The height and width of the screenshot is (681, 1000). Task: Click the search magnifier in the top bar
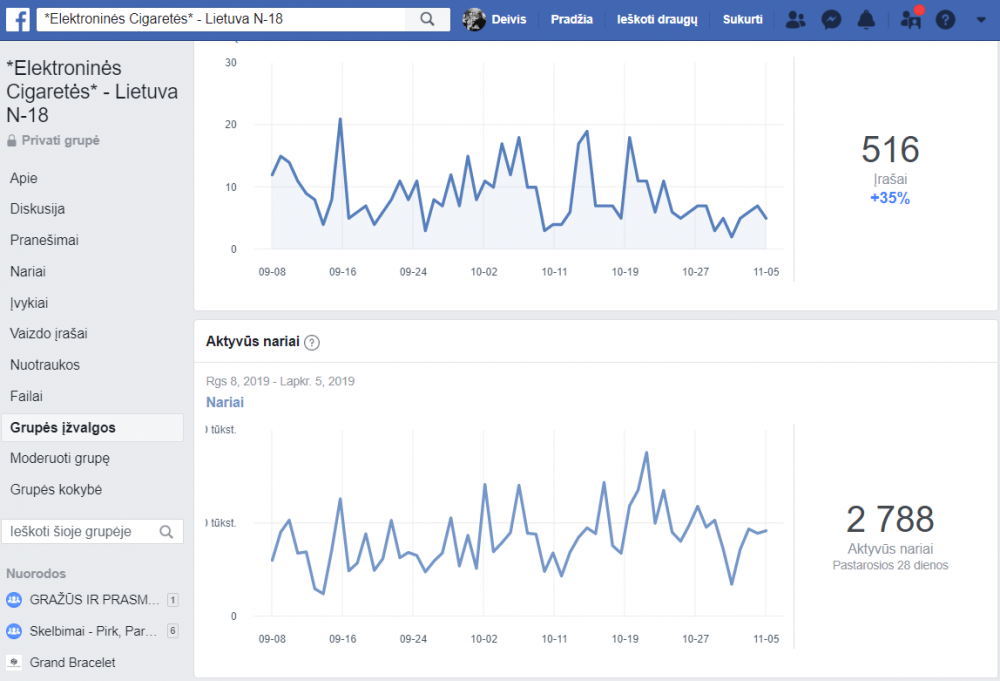click(427, 19)
